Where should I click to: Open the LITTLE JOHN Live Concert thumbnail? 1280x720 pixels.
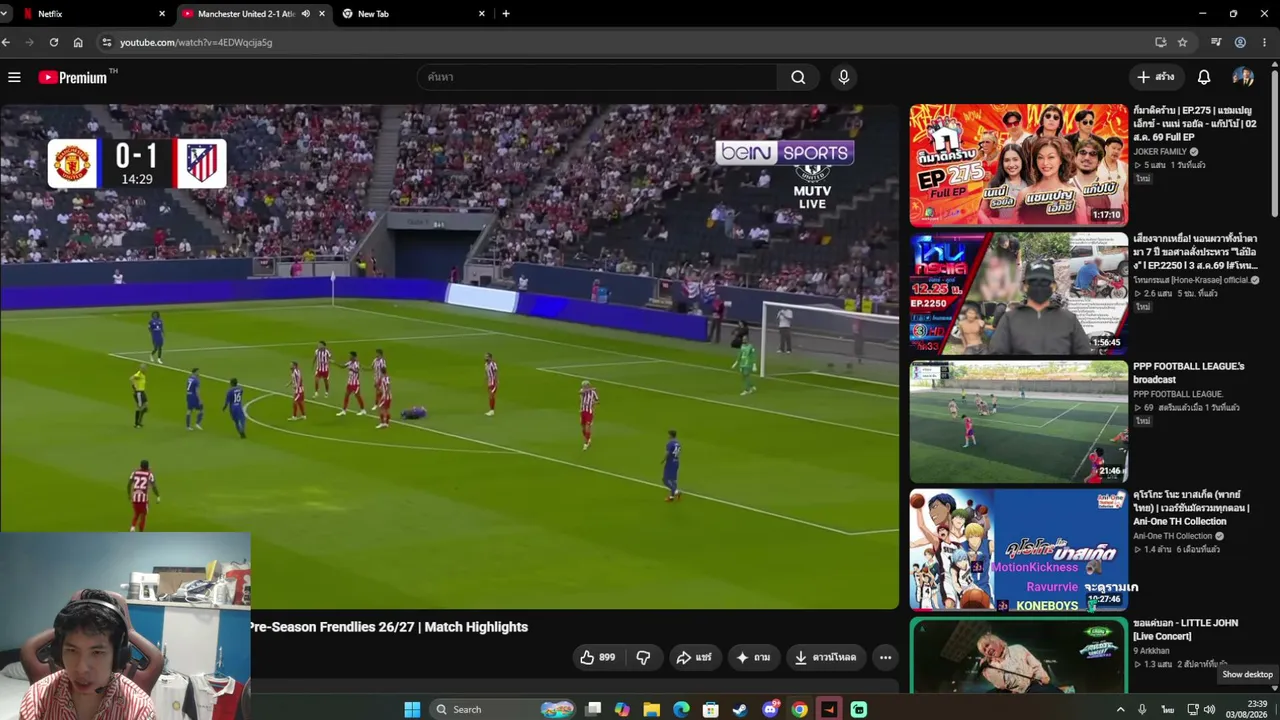point(1018,656)
